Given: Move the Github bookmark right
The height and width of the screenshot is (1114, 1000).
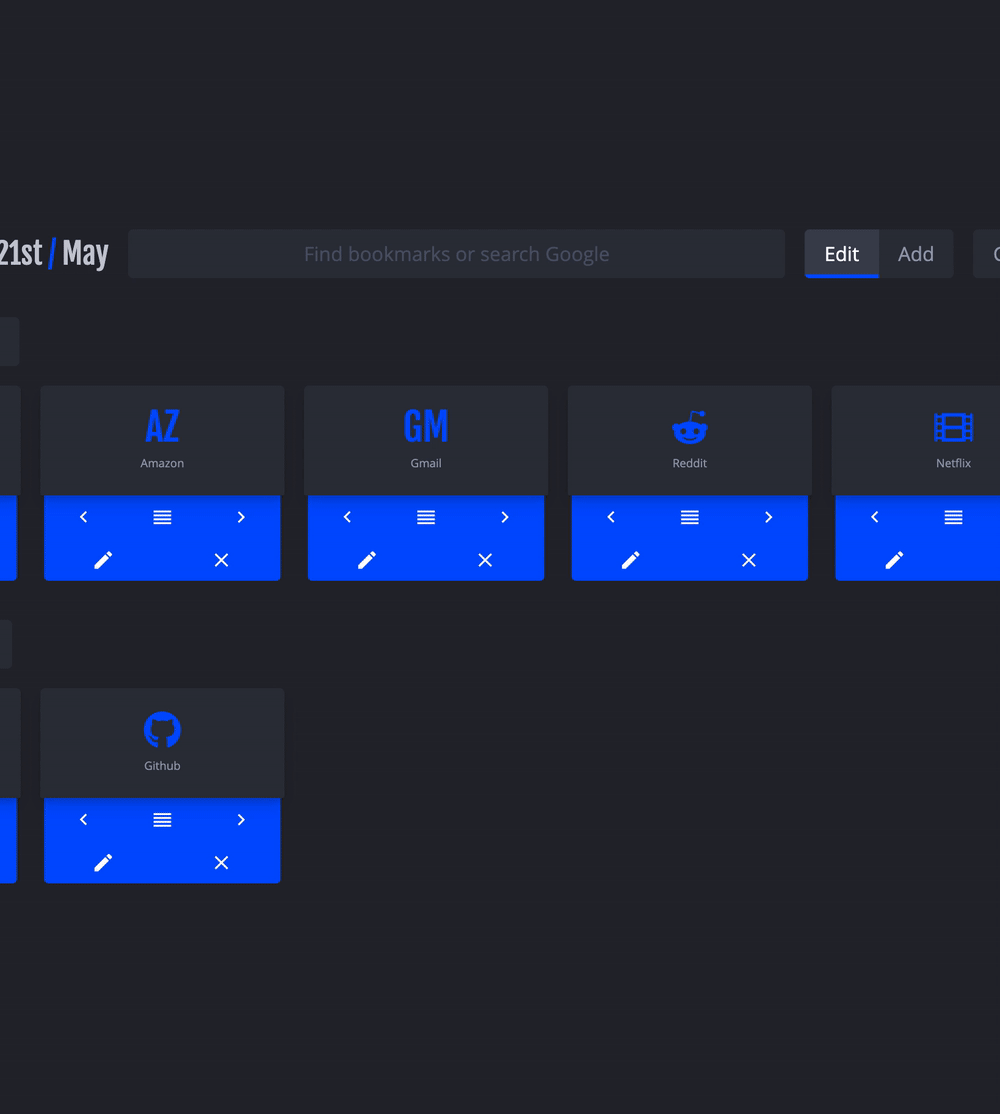Looking at the screenshot, I should pyautogui.click(x=241, y=820).
